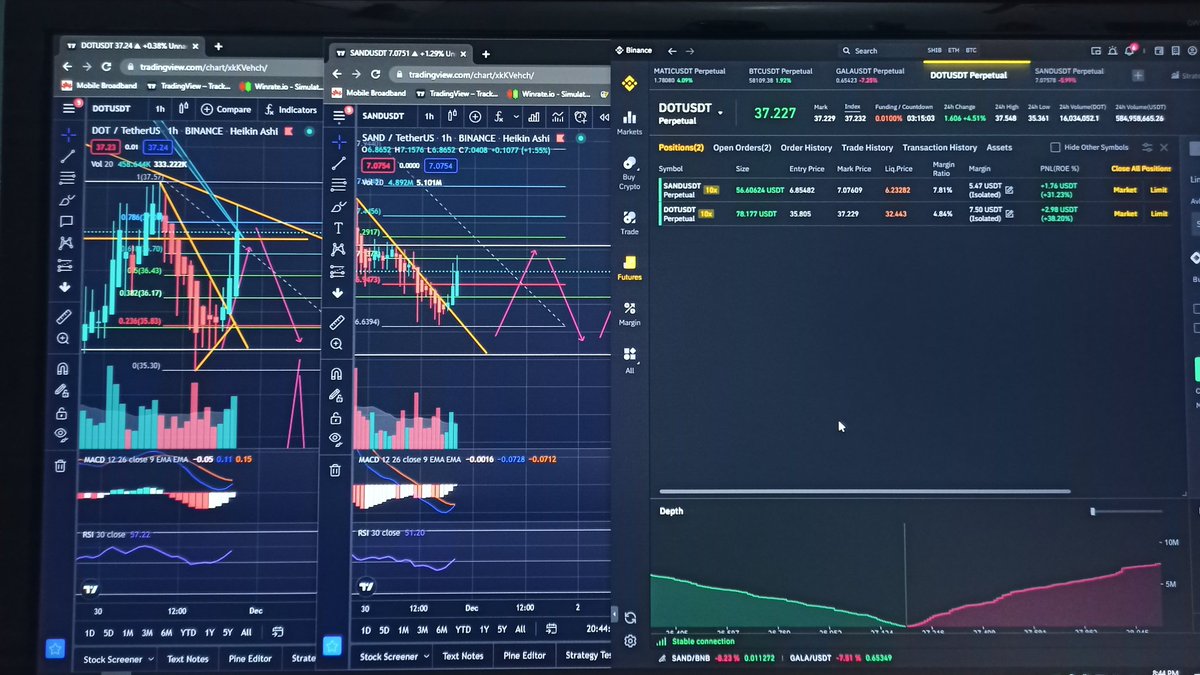
Task: Switch to GALAUSDT Perpetual tab
Action: point(870,75)
